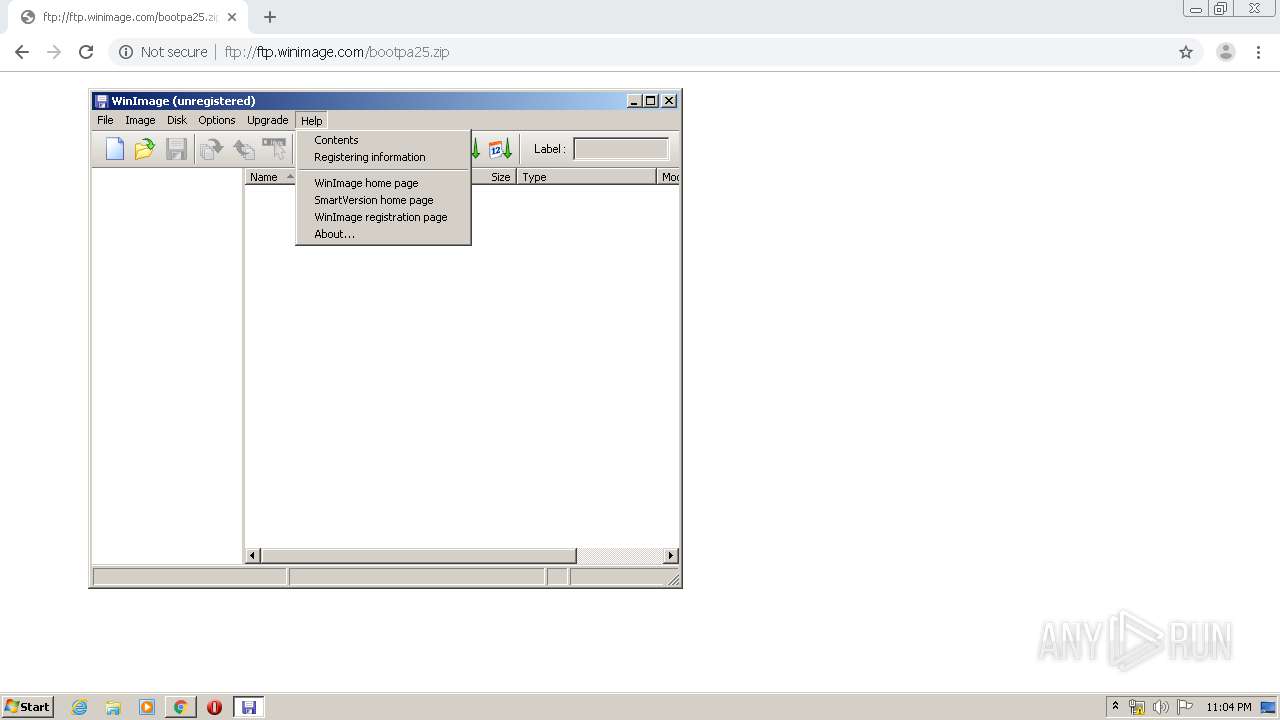Viewport: 1280px width, 720px height.
Task: Click the WinImage title bar floppy icon
Action: [x=101, y=101]
